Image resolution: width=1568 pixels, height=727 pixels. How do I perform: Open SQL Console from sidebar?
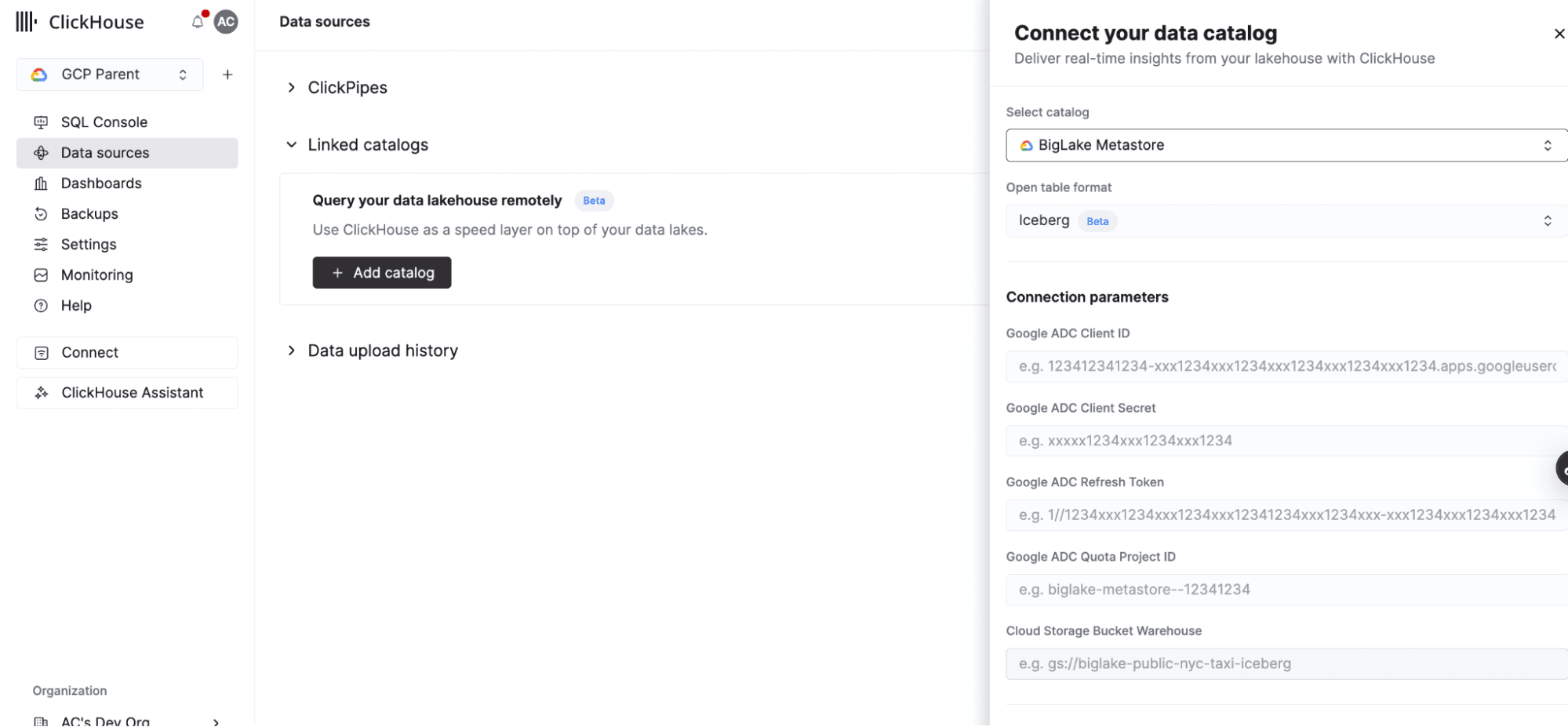[104, 122]
